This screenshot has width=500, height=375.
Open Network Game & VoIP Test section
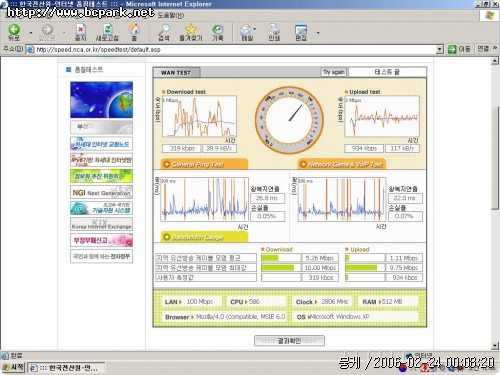click(x=342, y=164)
